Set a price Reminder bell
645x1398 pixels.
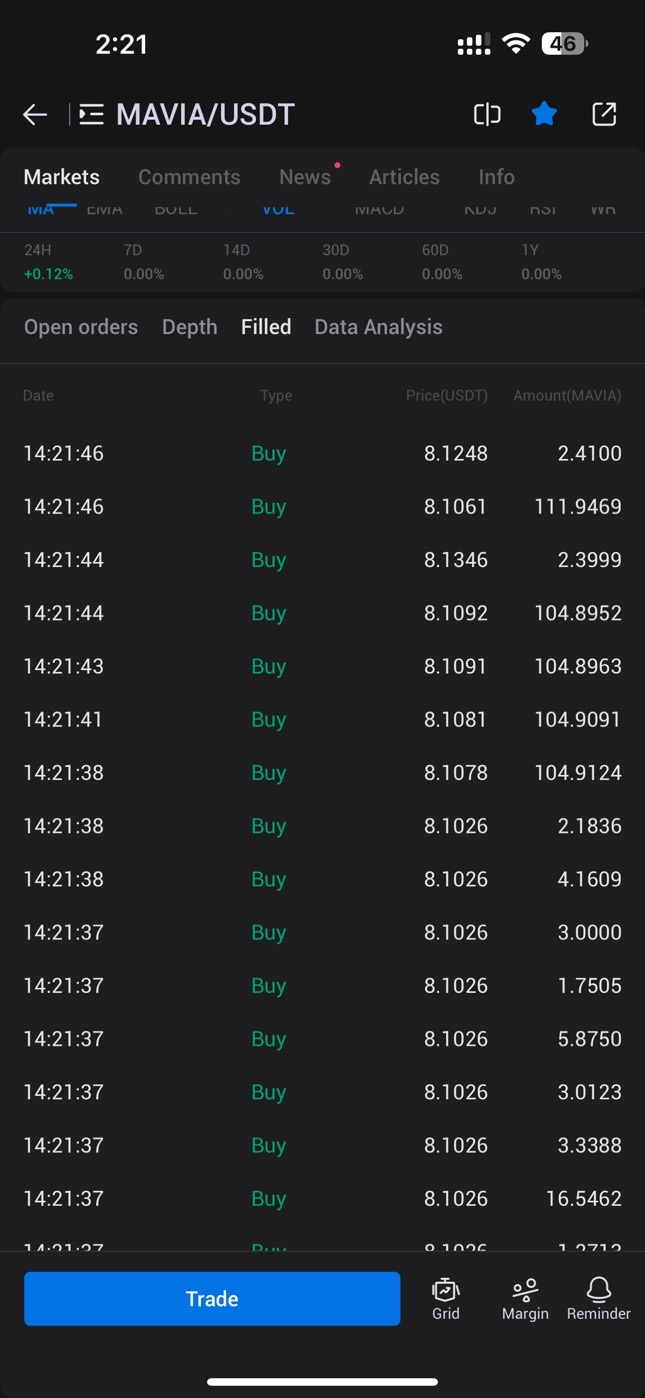[598, 1299]
